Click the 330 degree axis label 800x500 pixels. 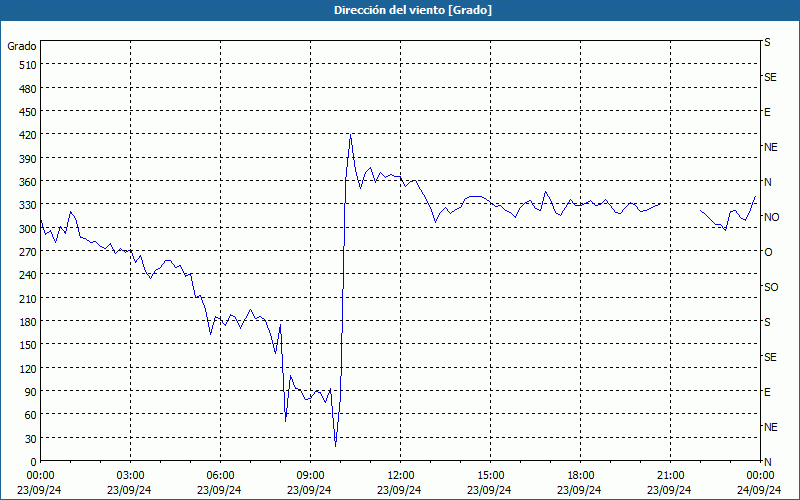28,205
